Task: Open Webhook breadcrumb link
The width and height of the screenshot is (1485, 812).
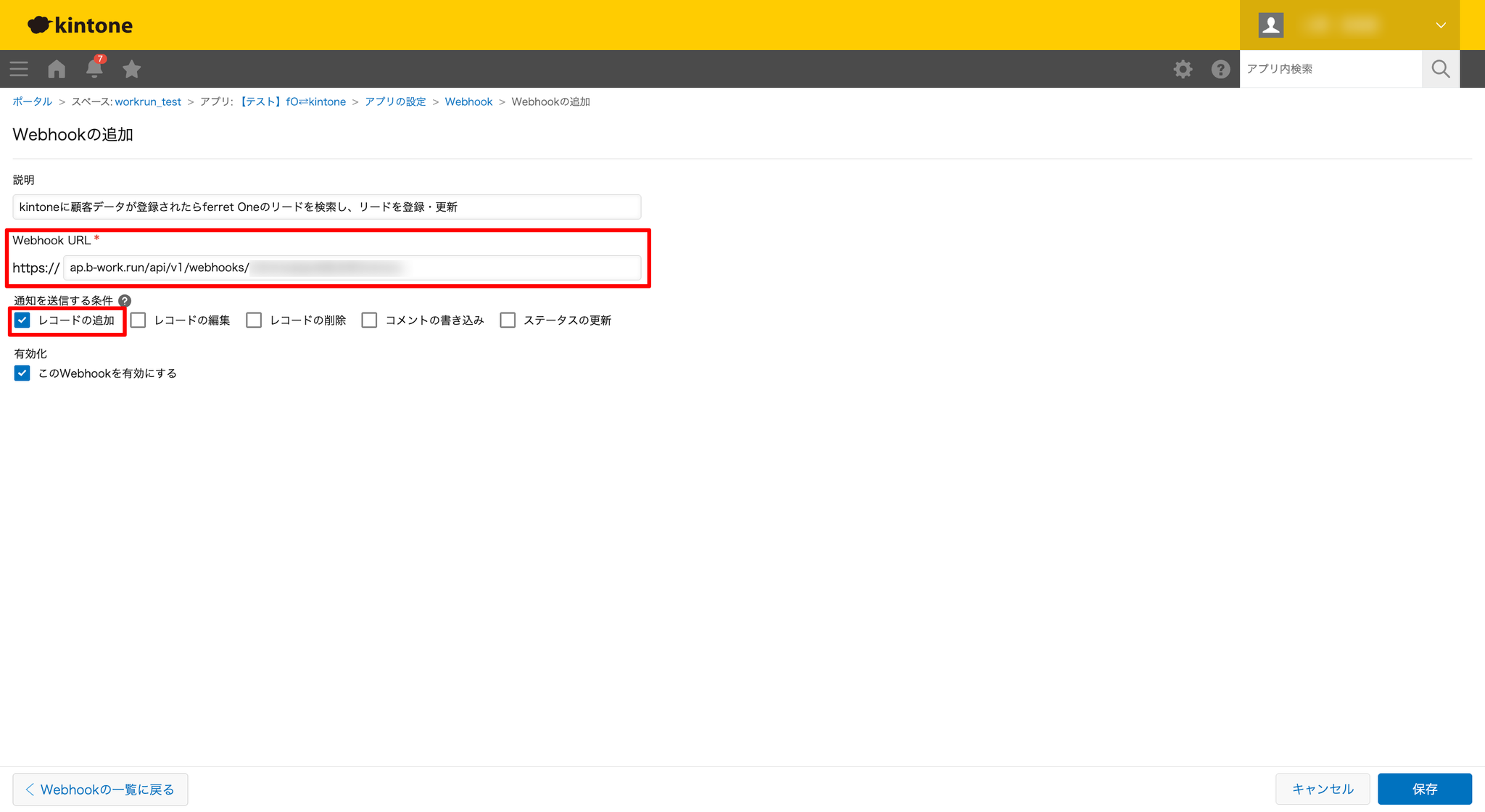Action: [468, 101]
